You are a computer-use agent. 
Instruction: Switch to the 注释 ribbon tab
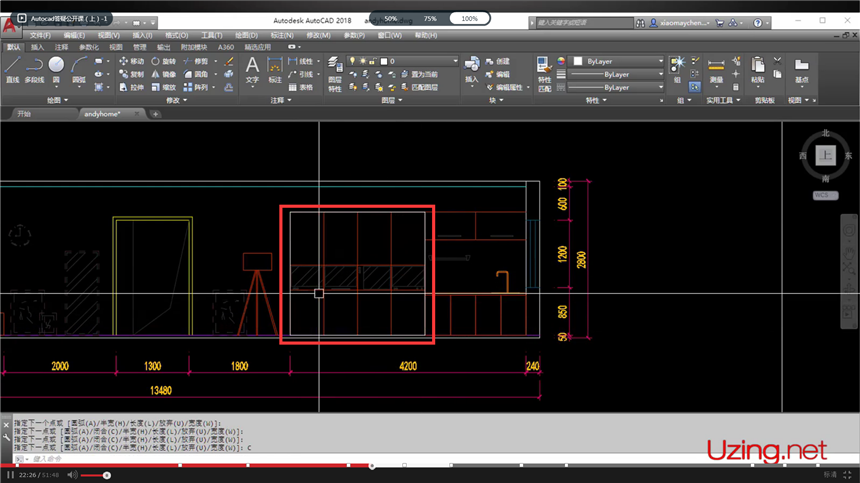tap(62, 46)
